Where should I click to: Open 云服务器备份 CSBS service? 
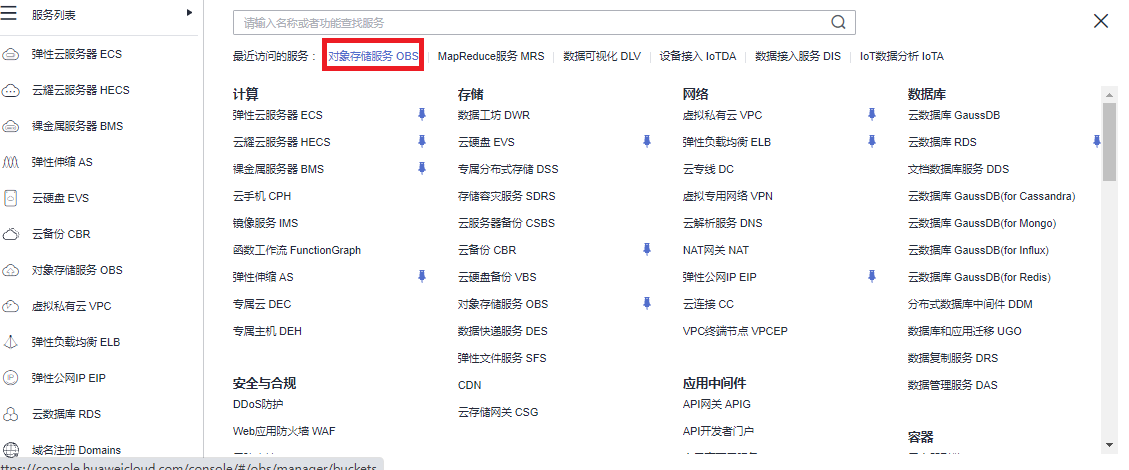[507, 223]
